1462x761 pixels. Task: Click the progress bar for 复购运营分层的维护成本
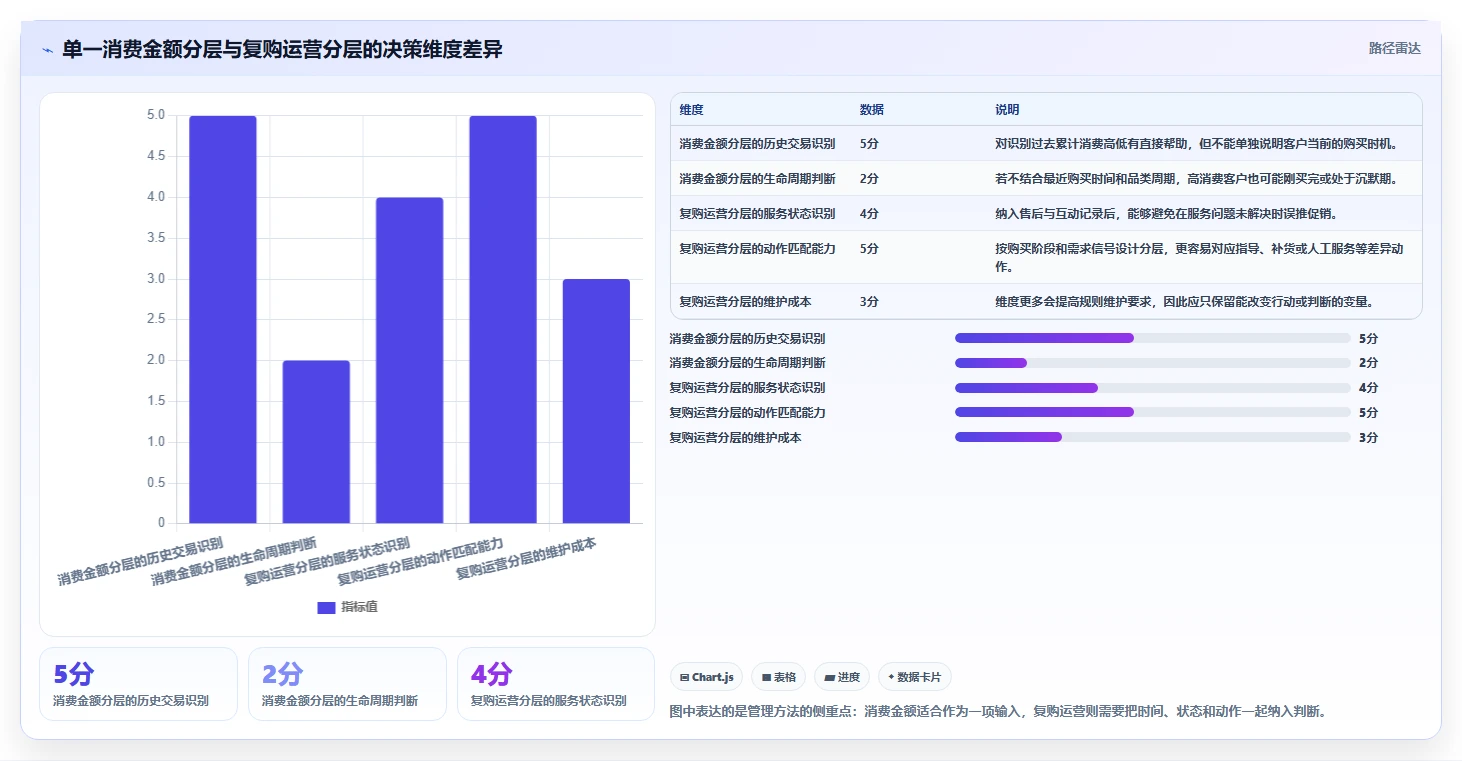pos(1153,437)
